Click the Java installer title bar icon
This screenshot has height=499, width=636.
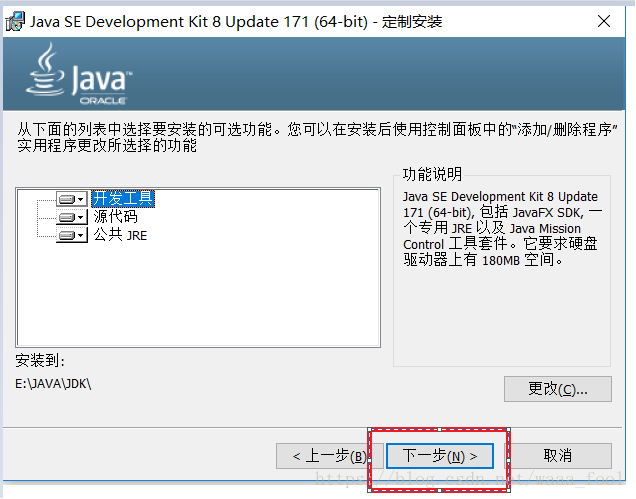click(x=15, y=22)
